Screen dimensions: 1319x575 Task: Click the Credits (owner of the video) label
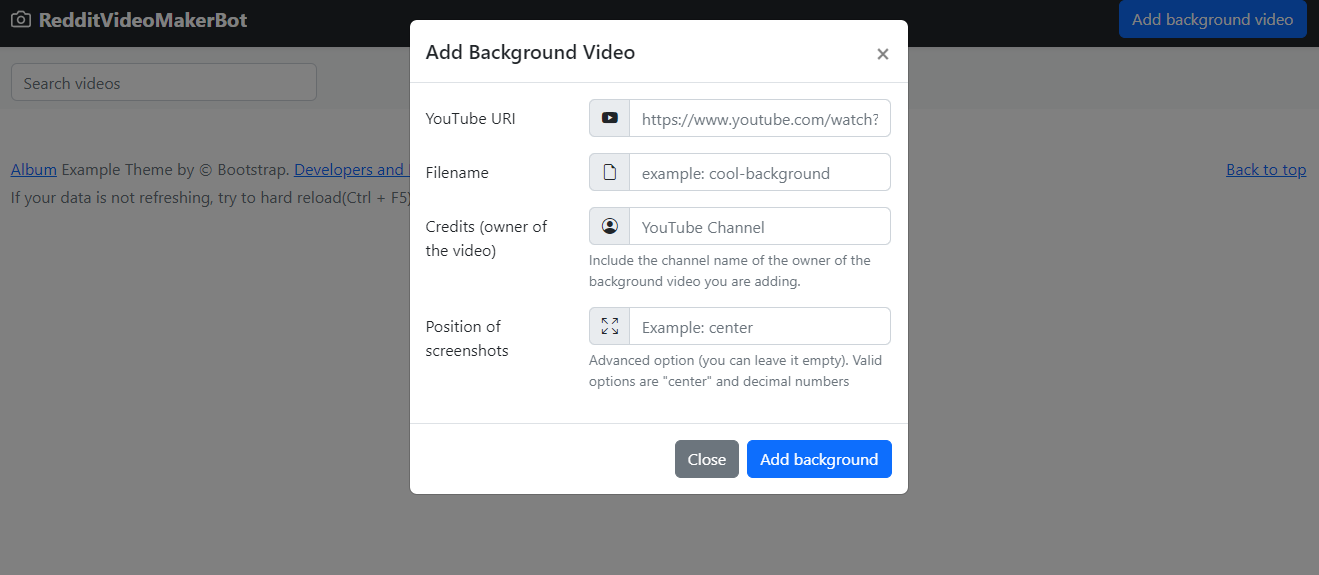(x=487, y=238)
